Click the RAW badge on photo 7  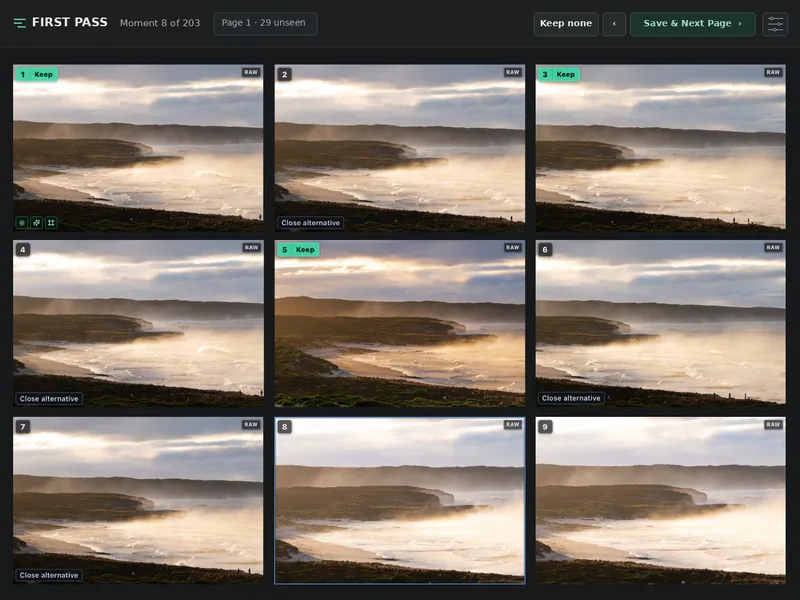pyautogui.click(x=251, y=424)
